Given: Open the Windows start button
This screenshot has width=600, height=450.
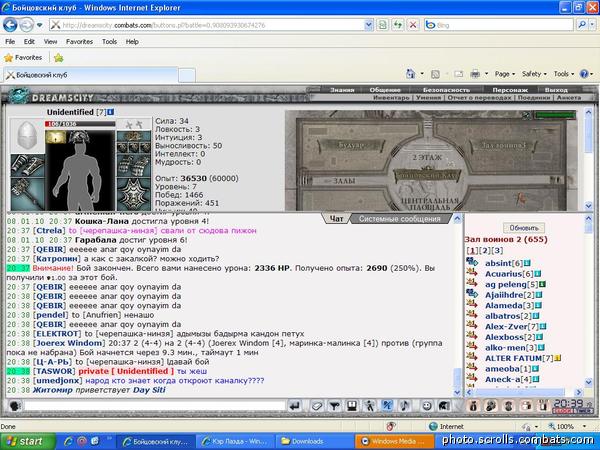Looking at the screenshot, I should tap(28, 441).
